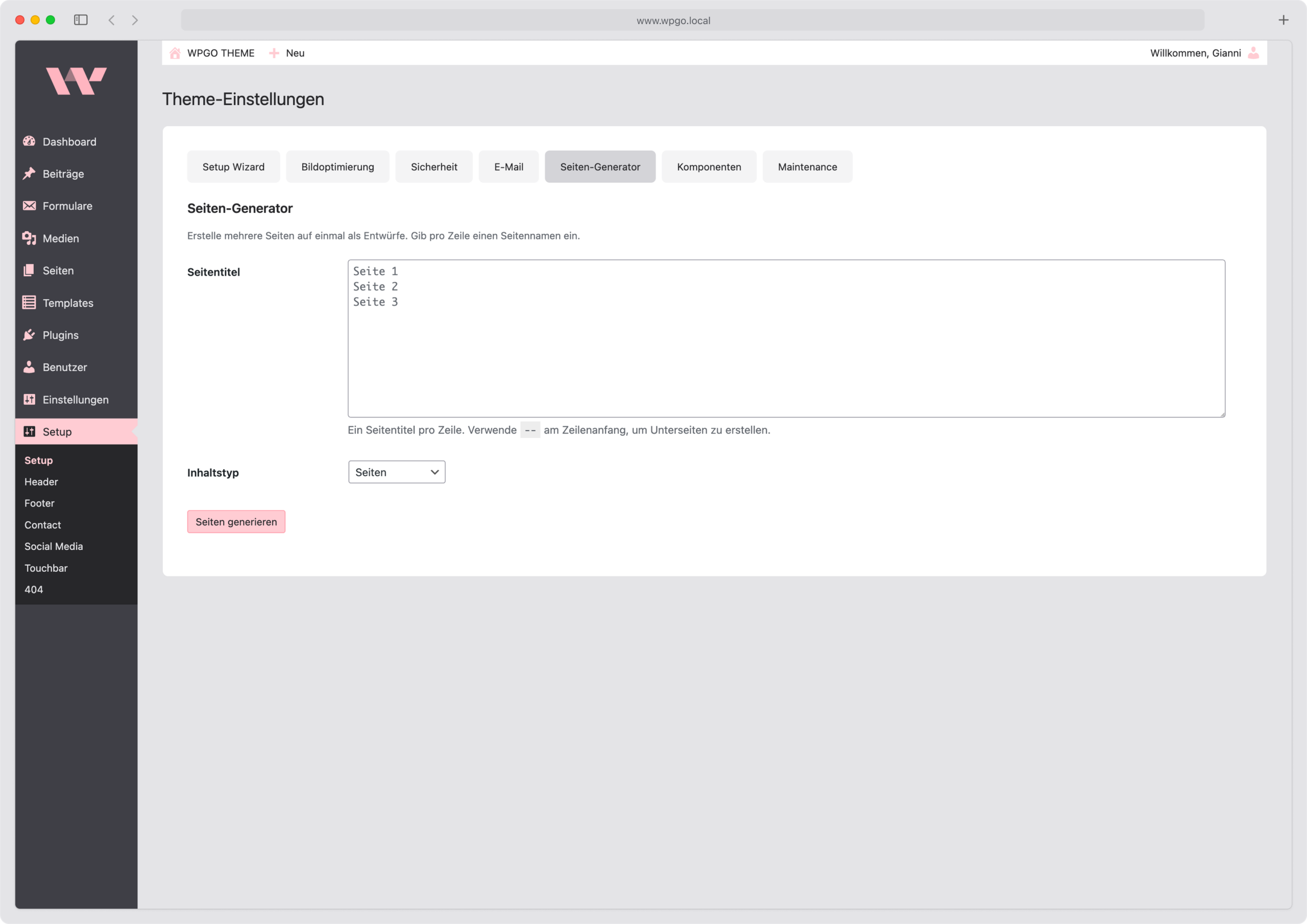Open the Dashboard via its sidebar icon
Image resolution: width=1307 pixels, height=924 pixels.
tap(30, 141)
